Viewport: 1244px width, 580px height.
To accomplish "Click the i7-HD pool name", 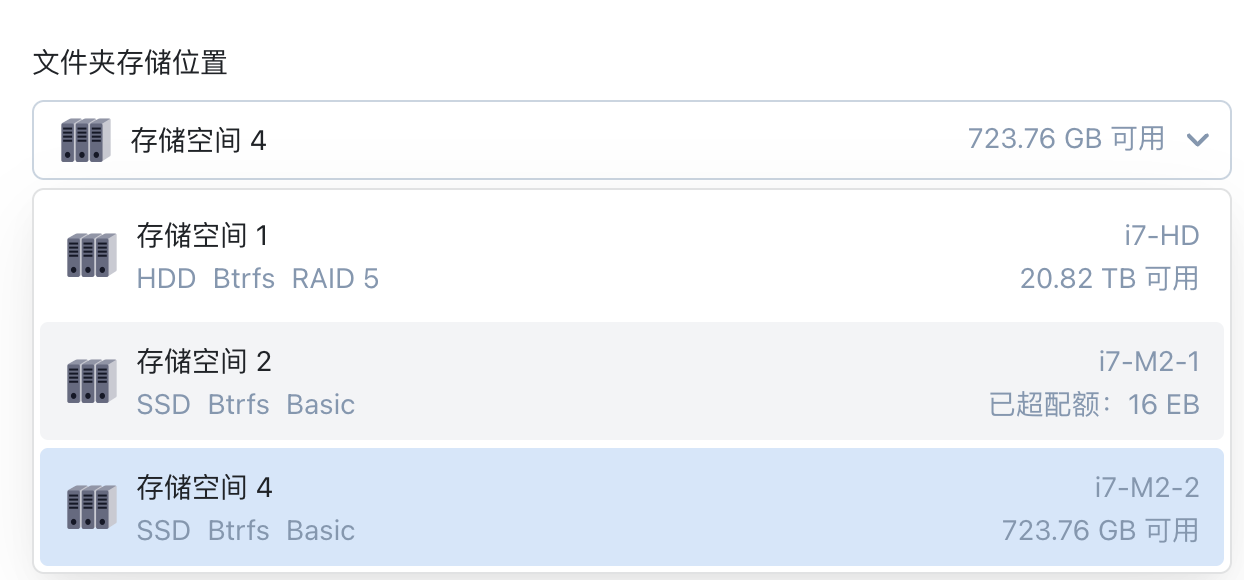I will [1161, 236].
